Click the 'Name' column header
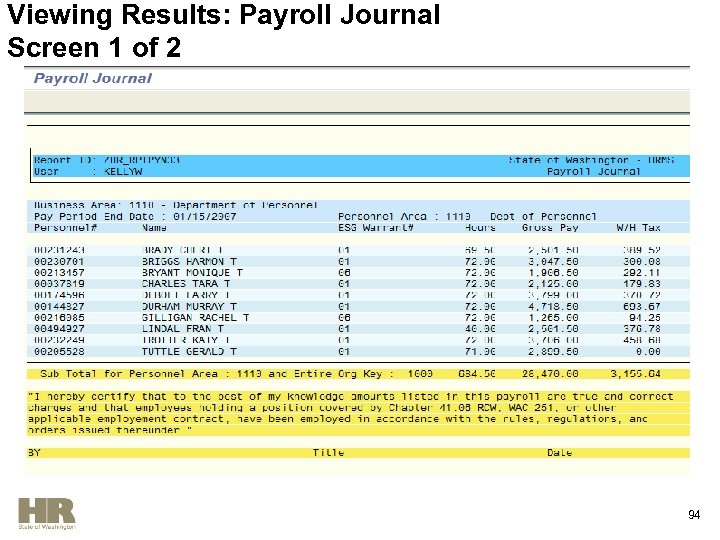This screenshot has width=720, height=540. pyautogui.click(x=154, y=228)
